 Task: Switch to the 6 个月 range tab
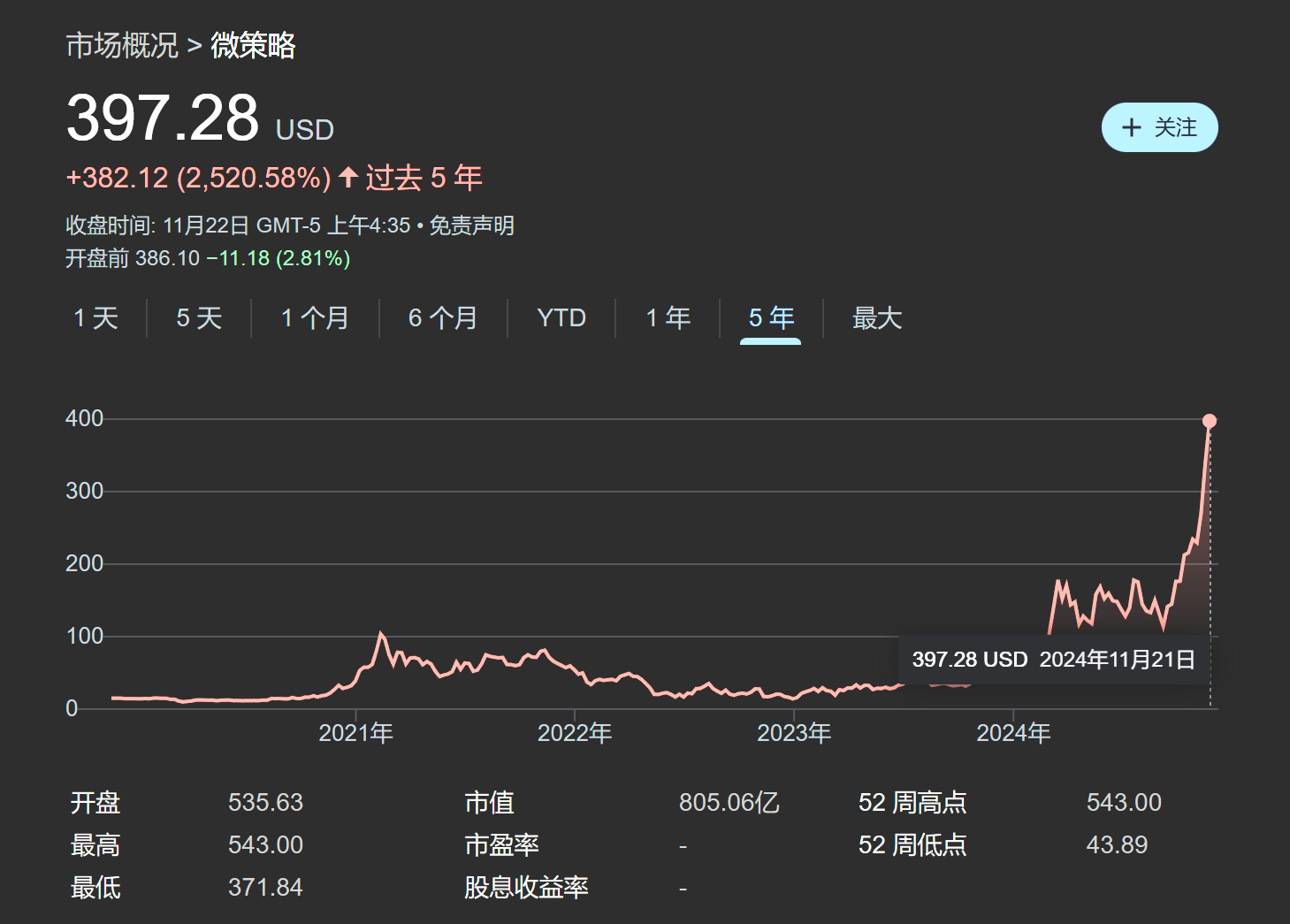(443, 318)
